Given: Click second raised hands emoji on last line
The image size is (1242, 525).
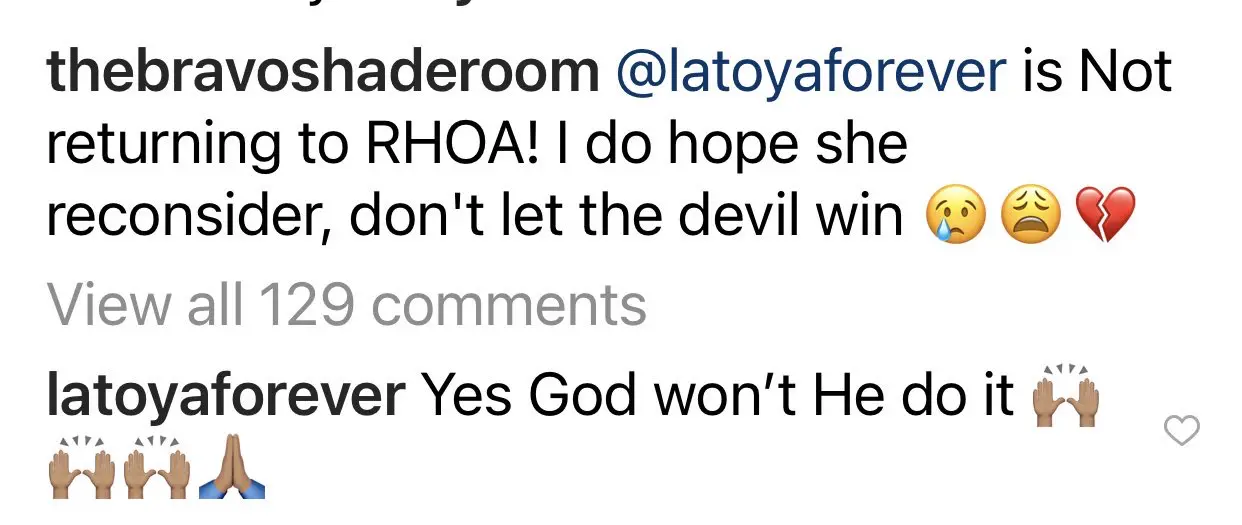Looking at the screenshot, I should pyautogui.click(x=155, y=467).
